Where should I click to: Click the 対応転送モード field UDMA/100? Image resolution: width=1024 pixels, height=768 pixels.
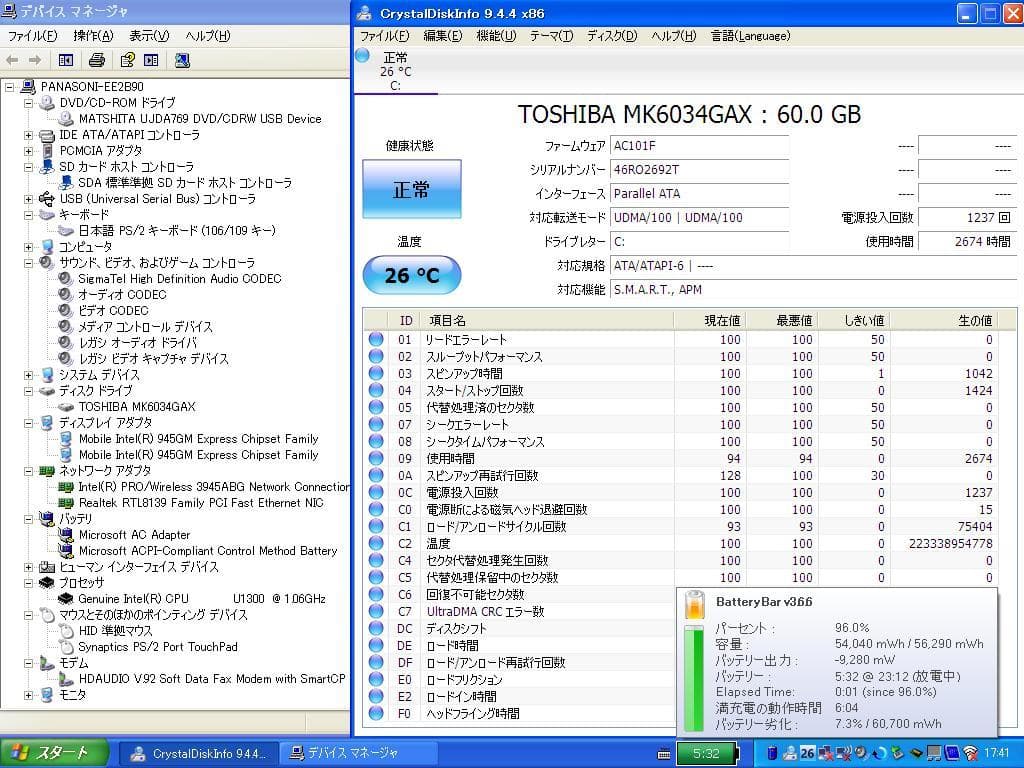[x=699, y=217]
